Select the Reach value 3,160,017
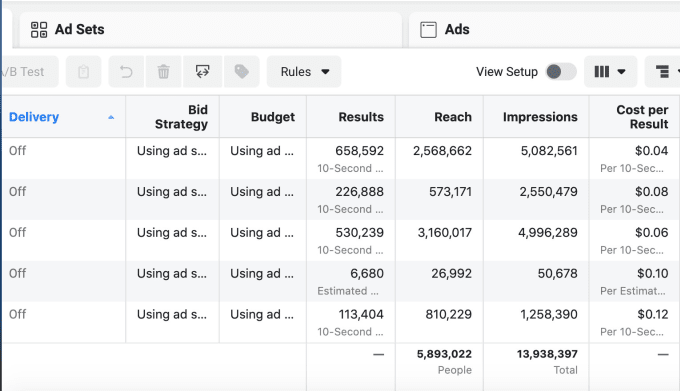The width and height of the screenshot is (680, 391). [445, 233]
